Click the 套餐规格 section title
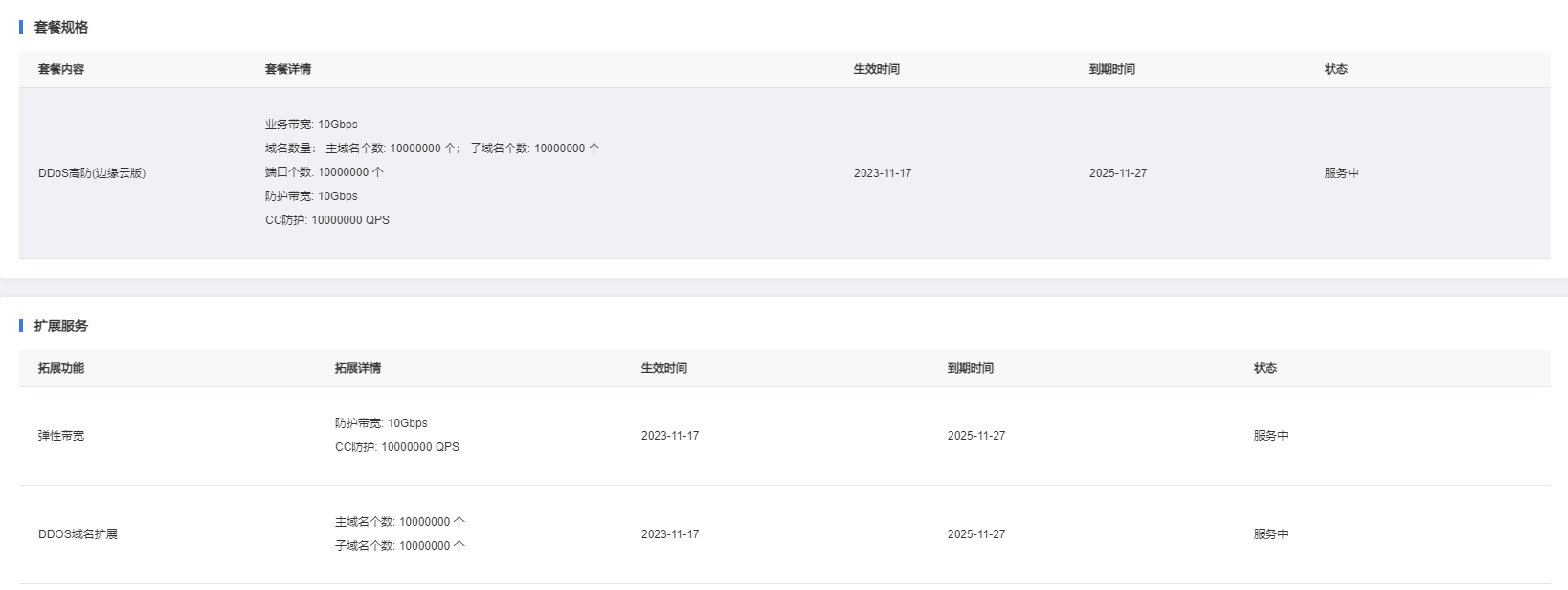The width and height of the screenshot is (1568, 590). coord(61,27)
